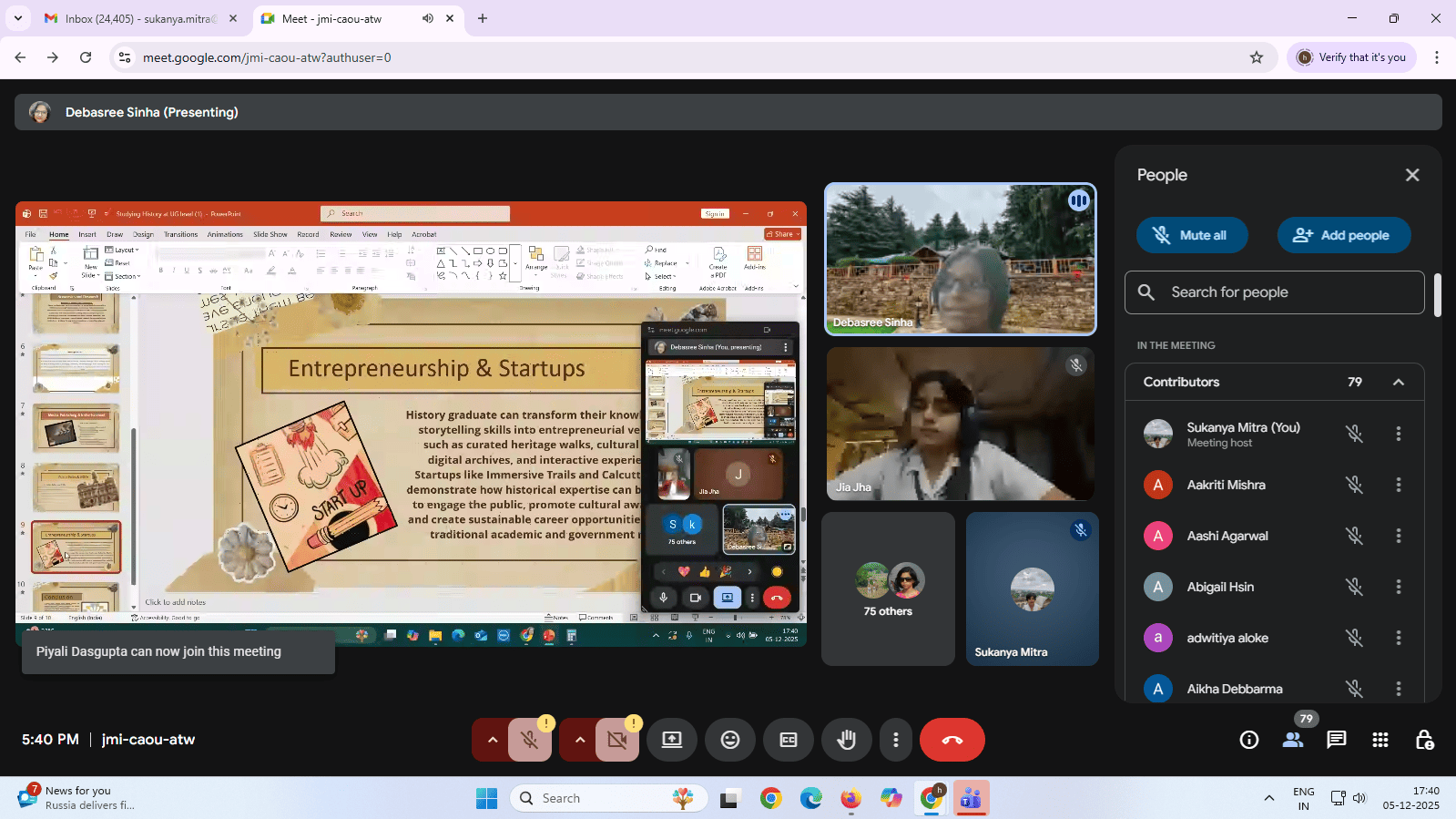Open the Activities grid icon
The image size is (1456, 819).
tap(1380, 740)
